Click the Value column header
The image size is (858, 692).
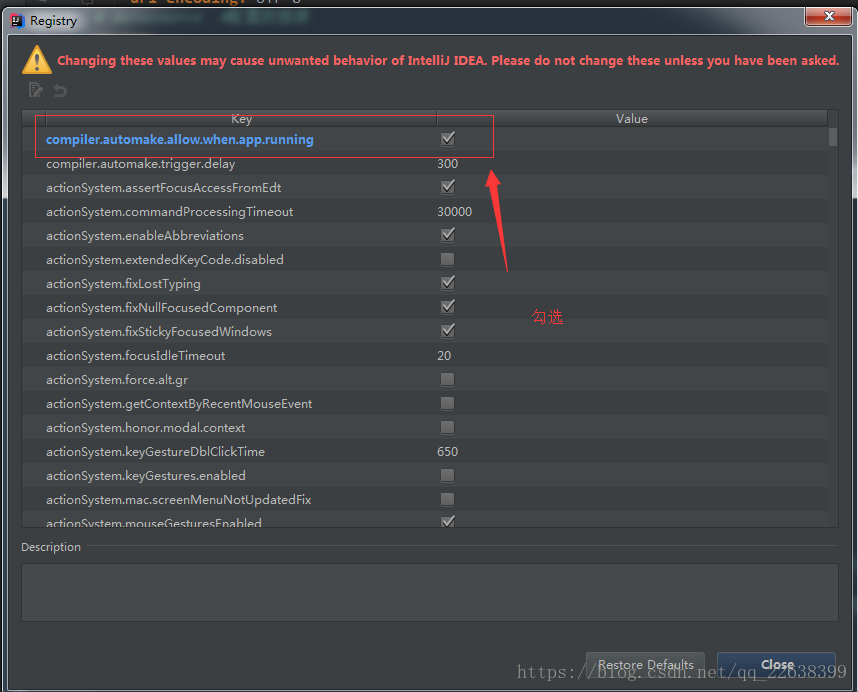click(x=632, y=119)
